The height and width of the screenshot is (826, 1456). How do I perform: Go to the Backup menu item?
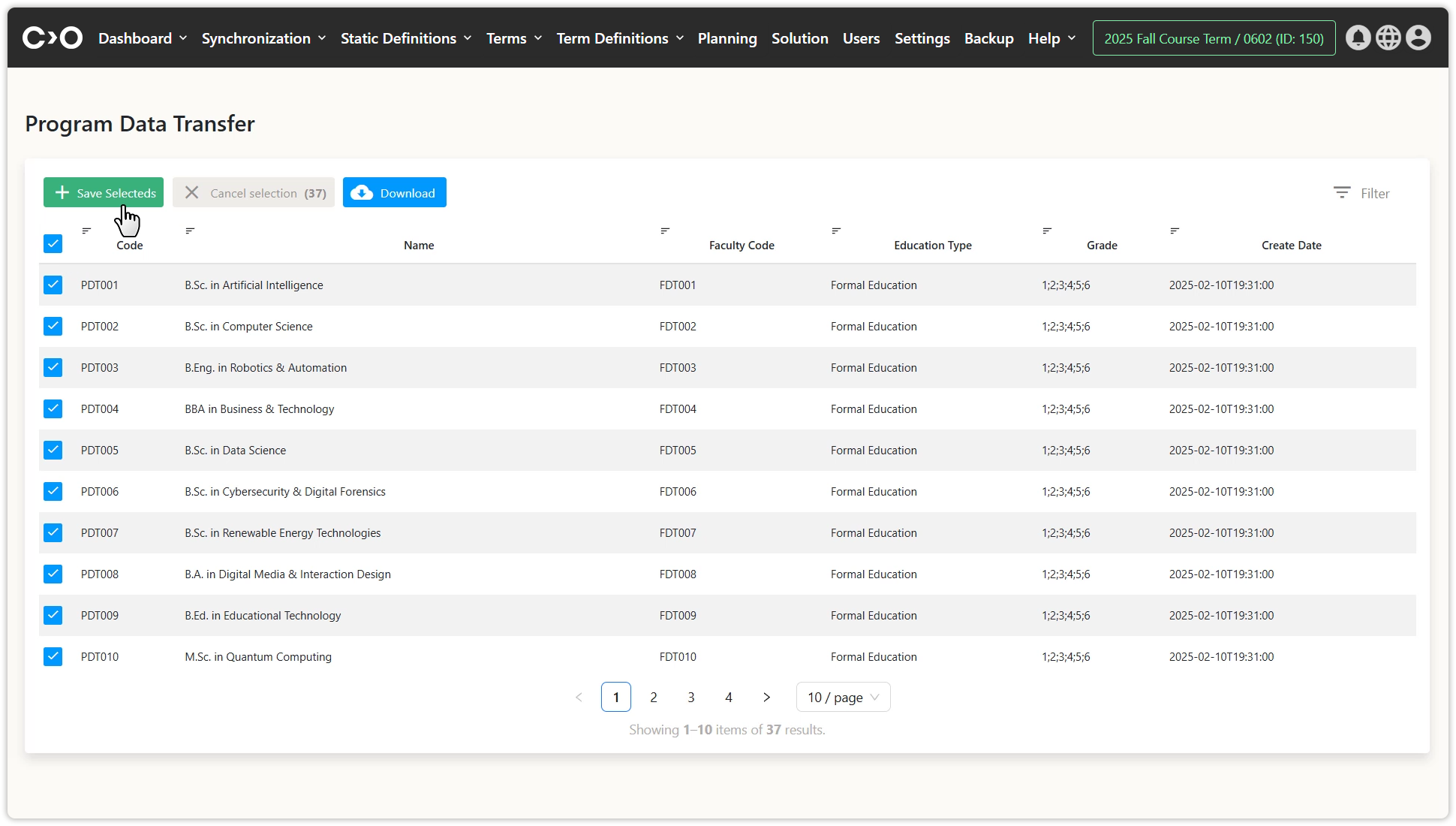988,38
